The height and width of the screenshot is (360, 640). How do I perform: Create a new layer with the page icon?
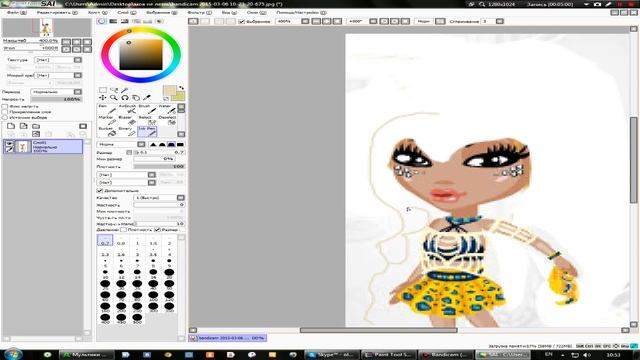pyautogui.click(x=11, y=126)
